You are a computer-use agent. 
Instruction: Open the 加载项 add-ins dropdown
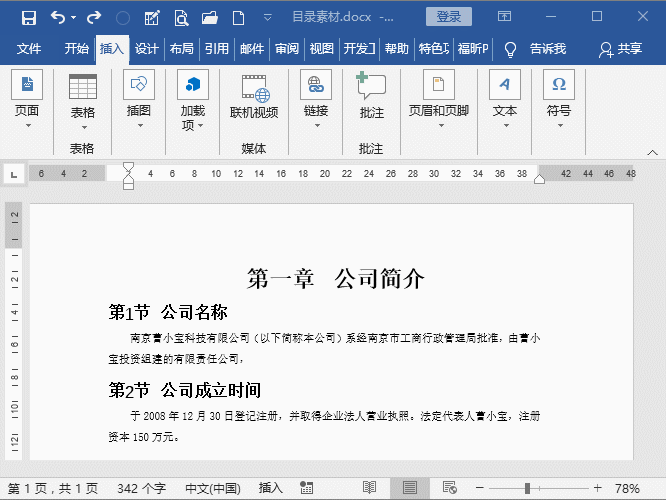point(193,101)
